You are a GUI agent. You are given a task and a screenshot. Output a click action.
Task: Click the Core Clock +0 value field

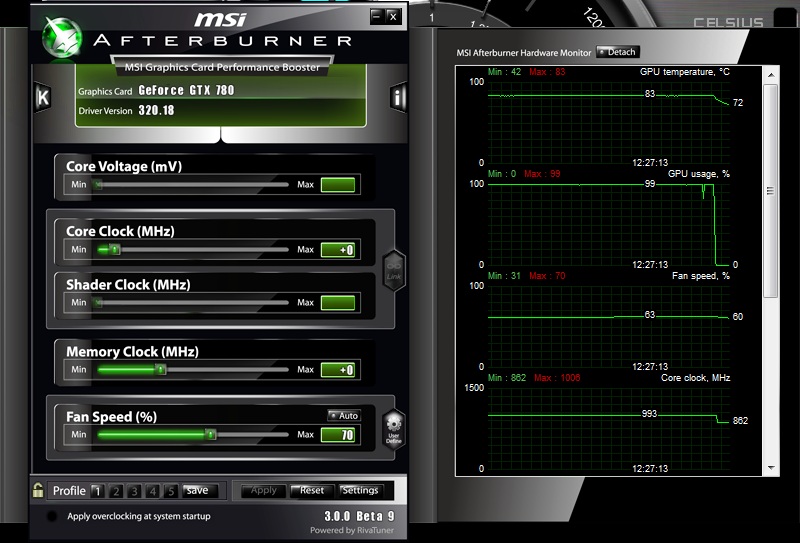tap(338, 250)
